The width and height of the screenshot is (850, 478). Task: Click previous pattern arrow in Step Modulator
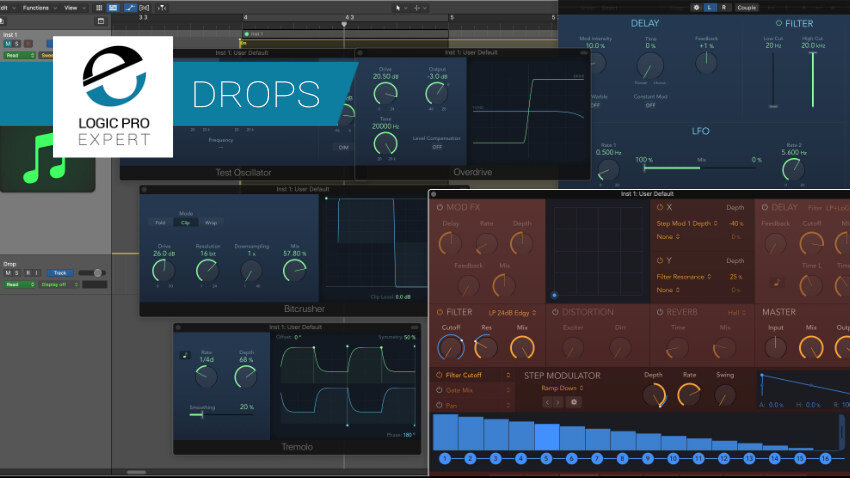click(548, 402)
